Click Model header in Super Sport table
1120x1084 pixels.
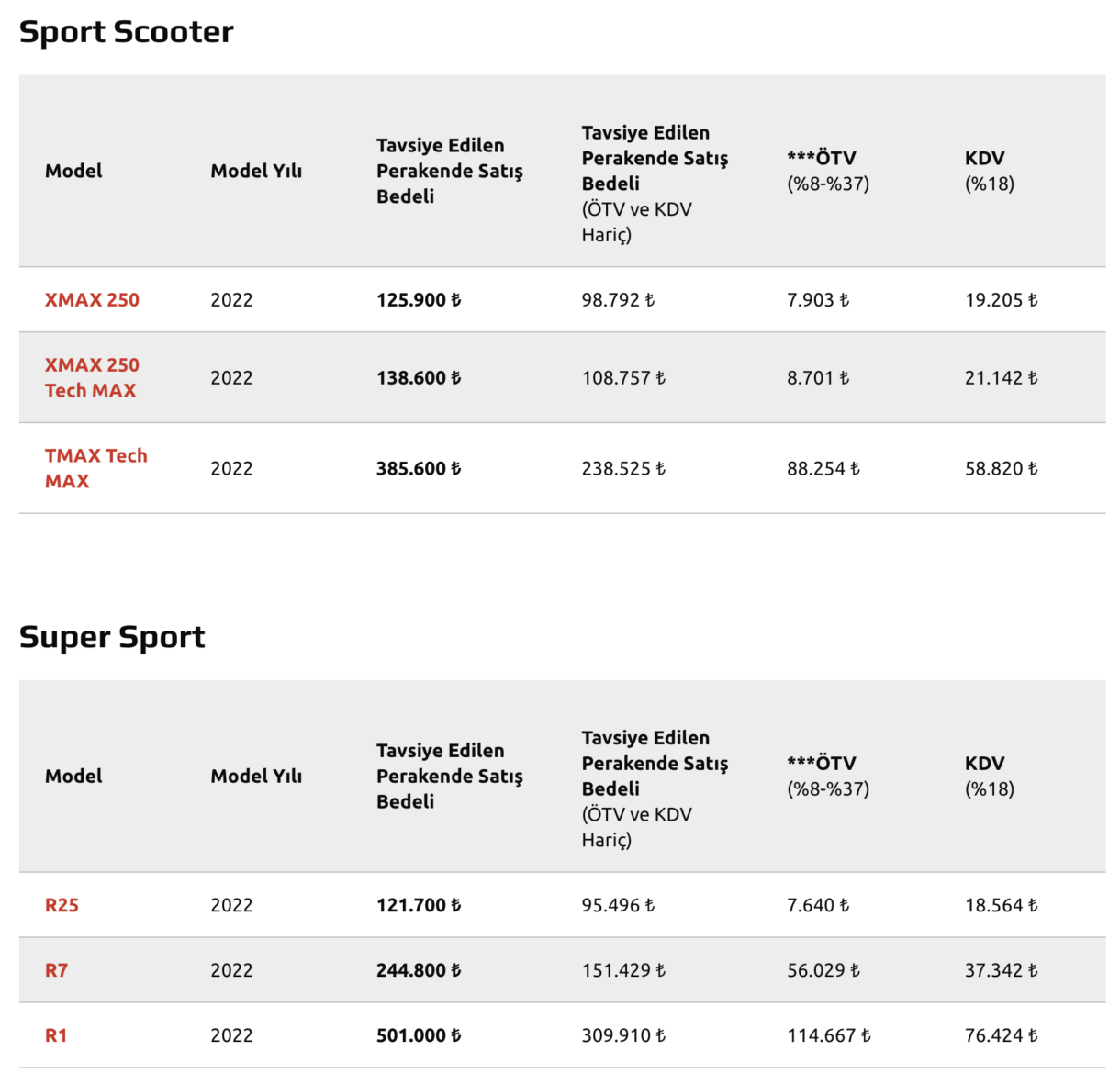coord(73,776)
